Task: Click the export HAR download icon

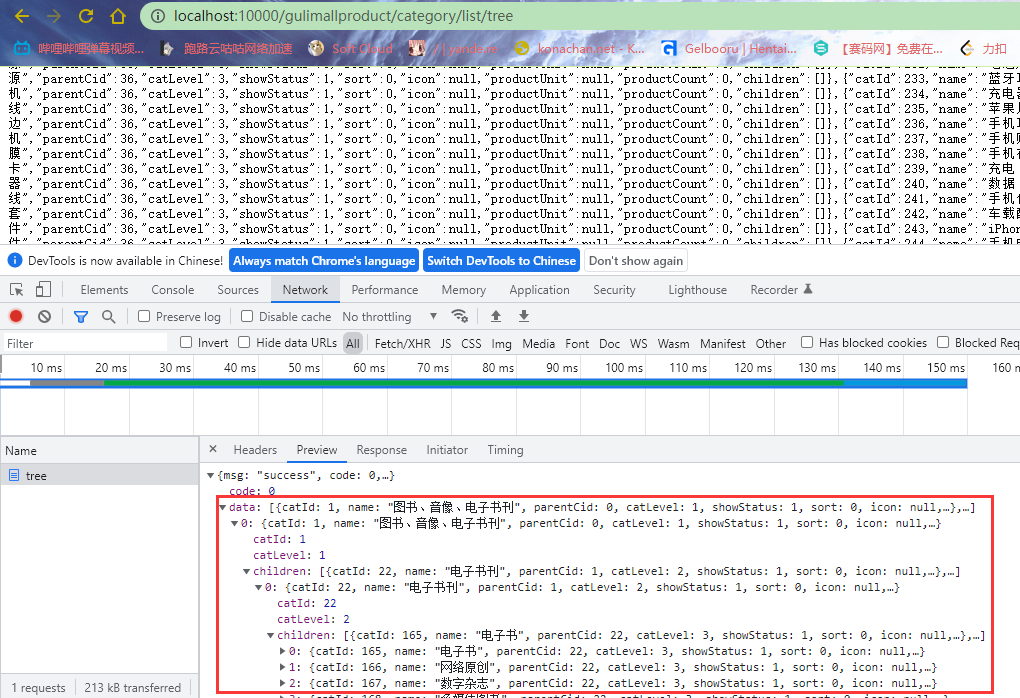Action: [524, 316]
